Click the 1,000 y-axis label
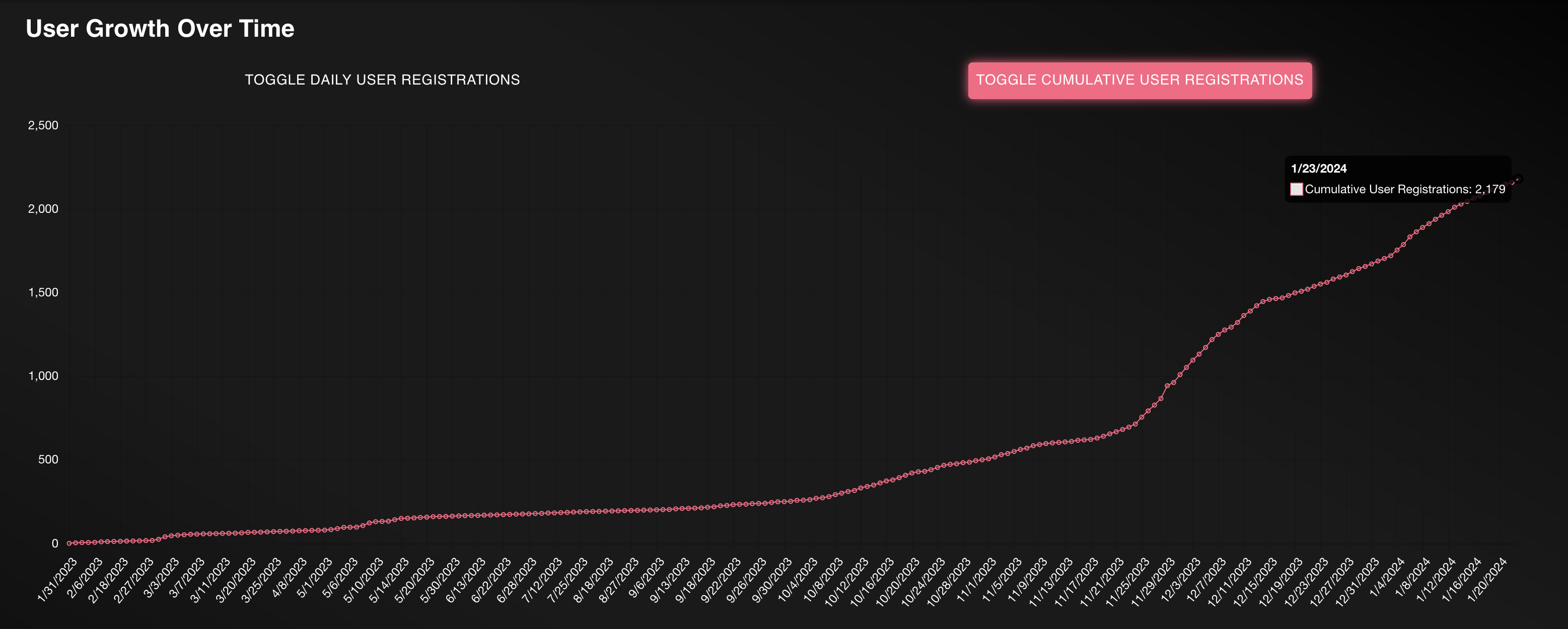The image size is (1568, 629). [43, 376]
